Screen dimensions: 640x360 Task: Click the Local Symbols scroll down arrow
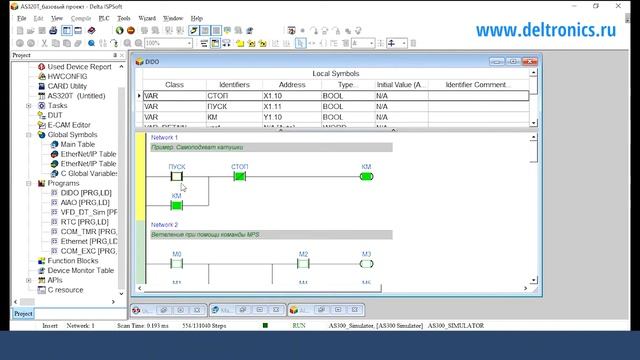click(533, 123)
